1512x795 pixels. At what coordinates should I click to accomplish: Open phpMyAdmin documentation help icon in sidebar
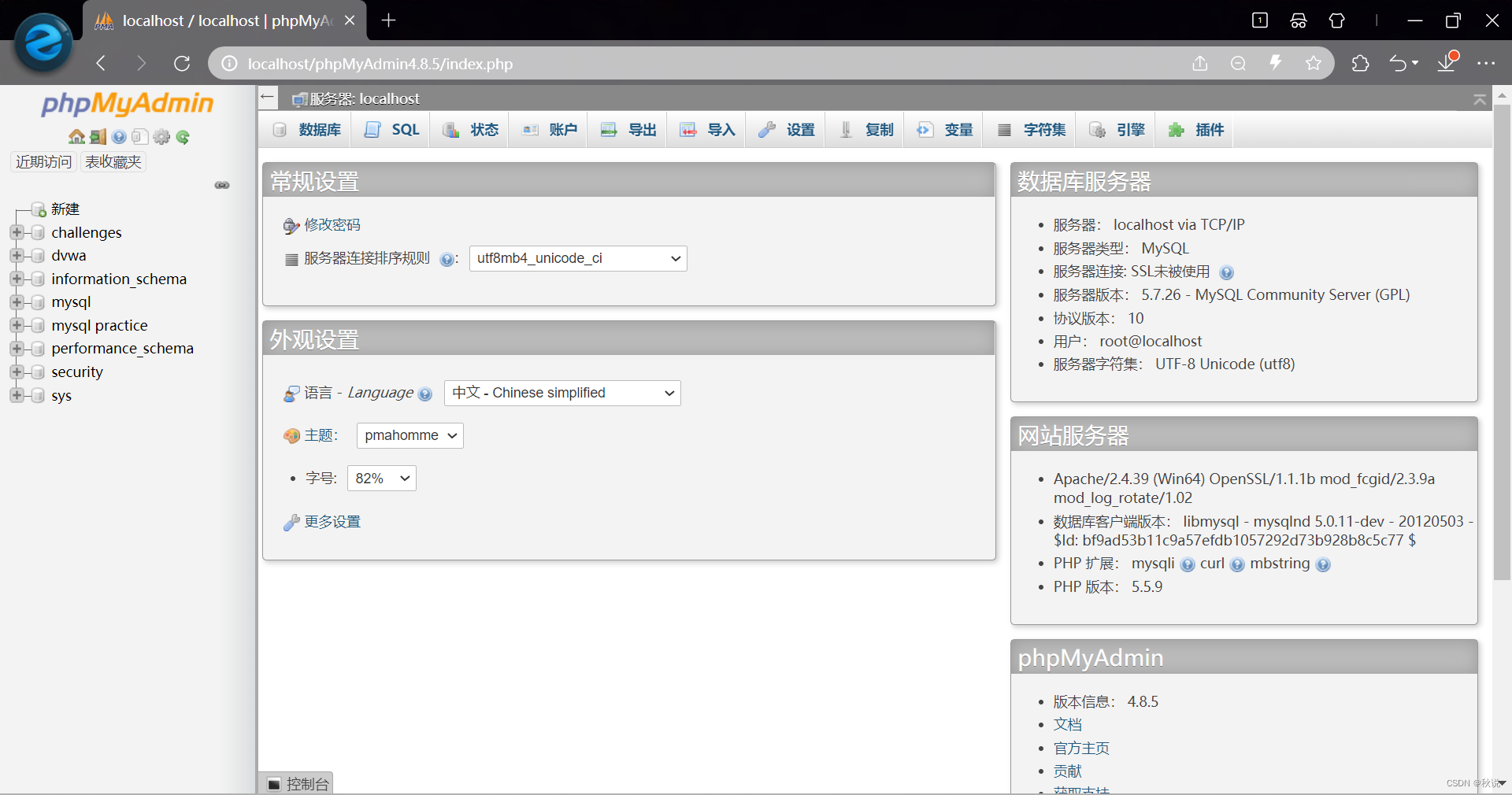(x=119, y=137)
